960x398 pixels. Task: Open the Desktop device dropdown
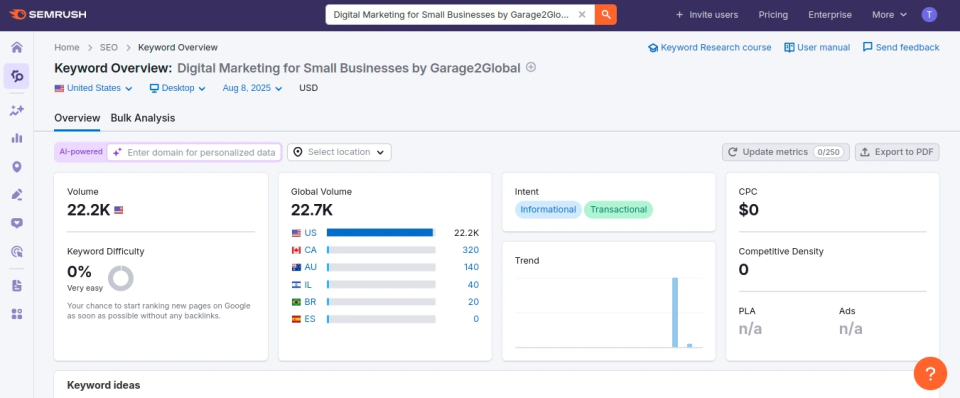point(178,88)
